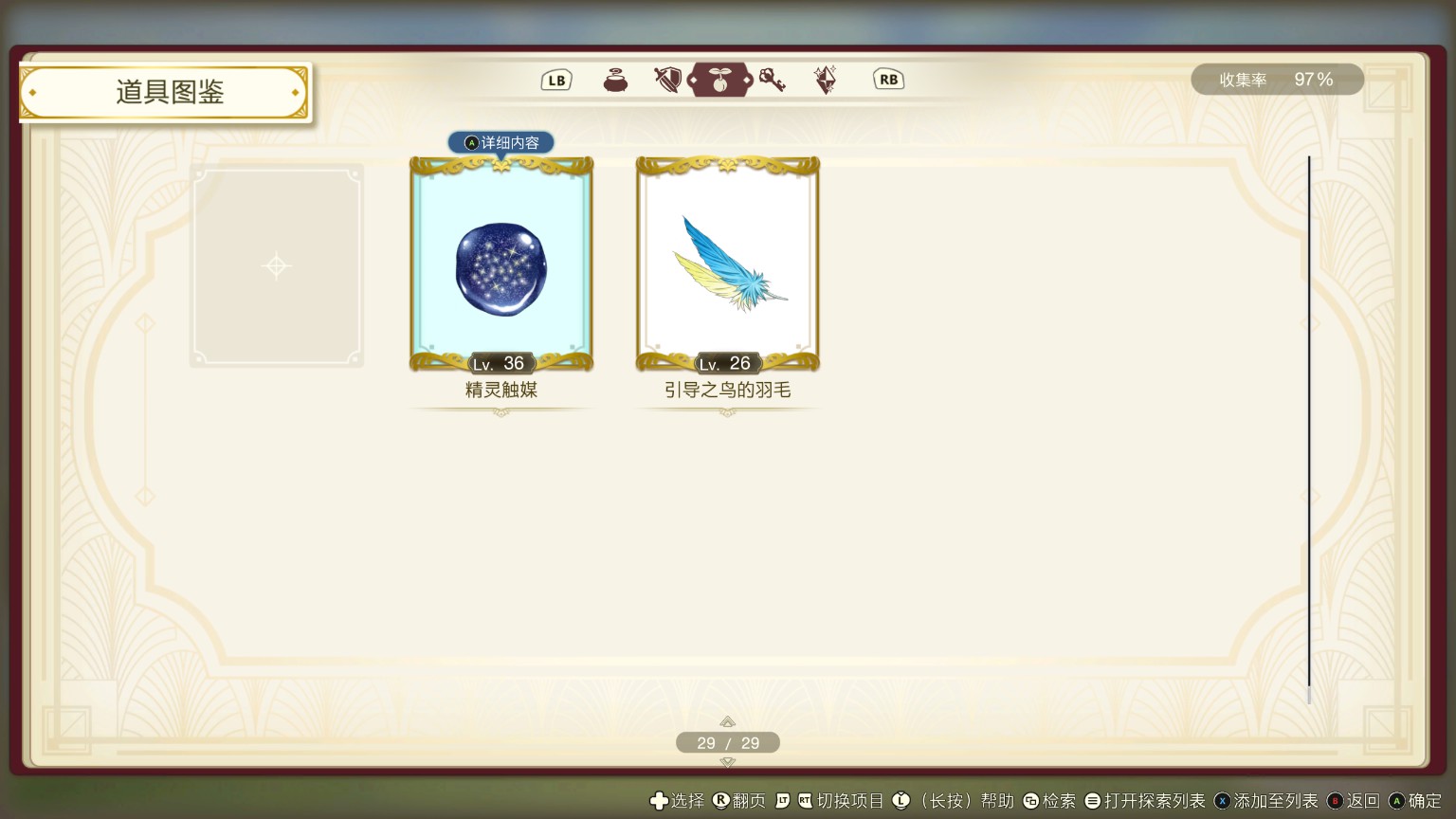Select the cauldron category icon
Image resolution: width=1456 pixels, height=819 pixels.
(615, 81)
